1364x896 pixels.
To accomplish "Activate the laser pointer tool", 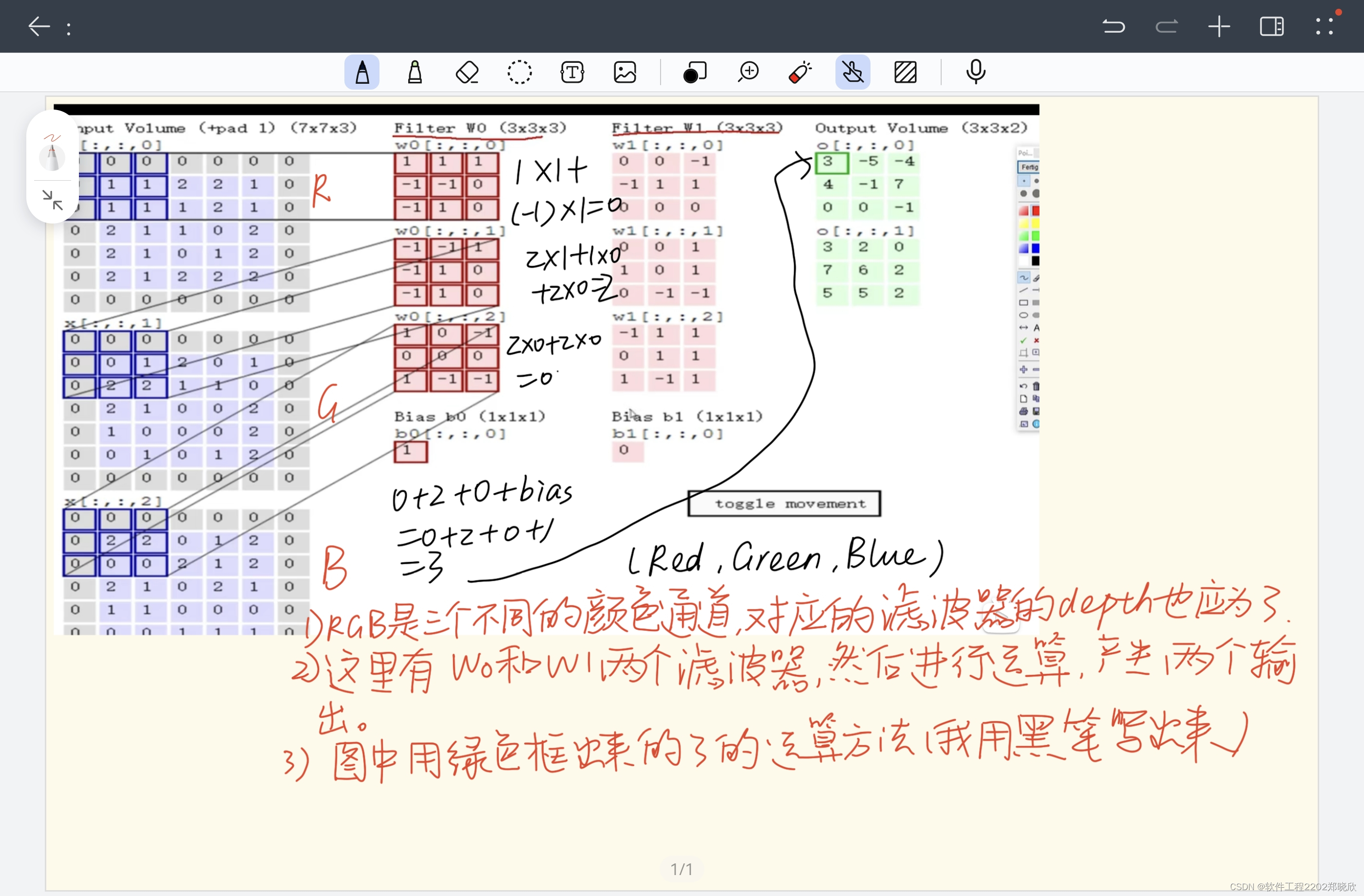I will point(800,73).
